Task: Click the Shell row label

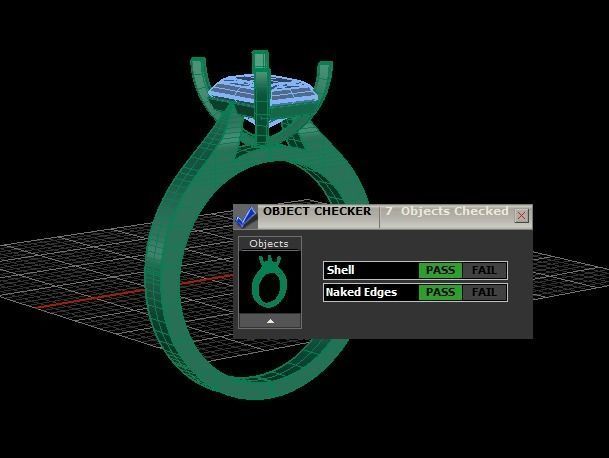Action: 341,270
